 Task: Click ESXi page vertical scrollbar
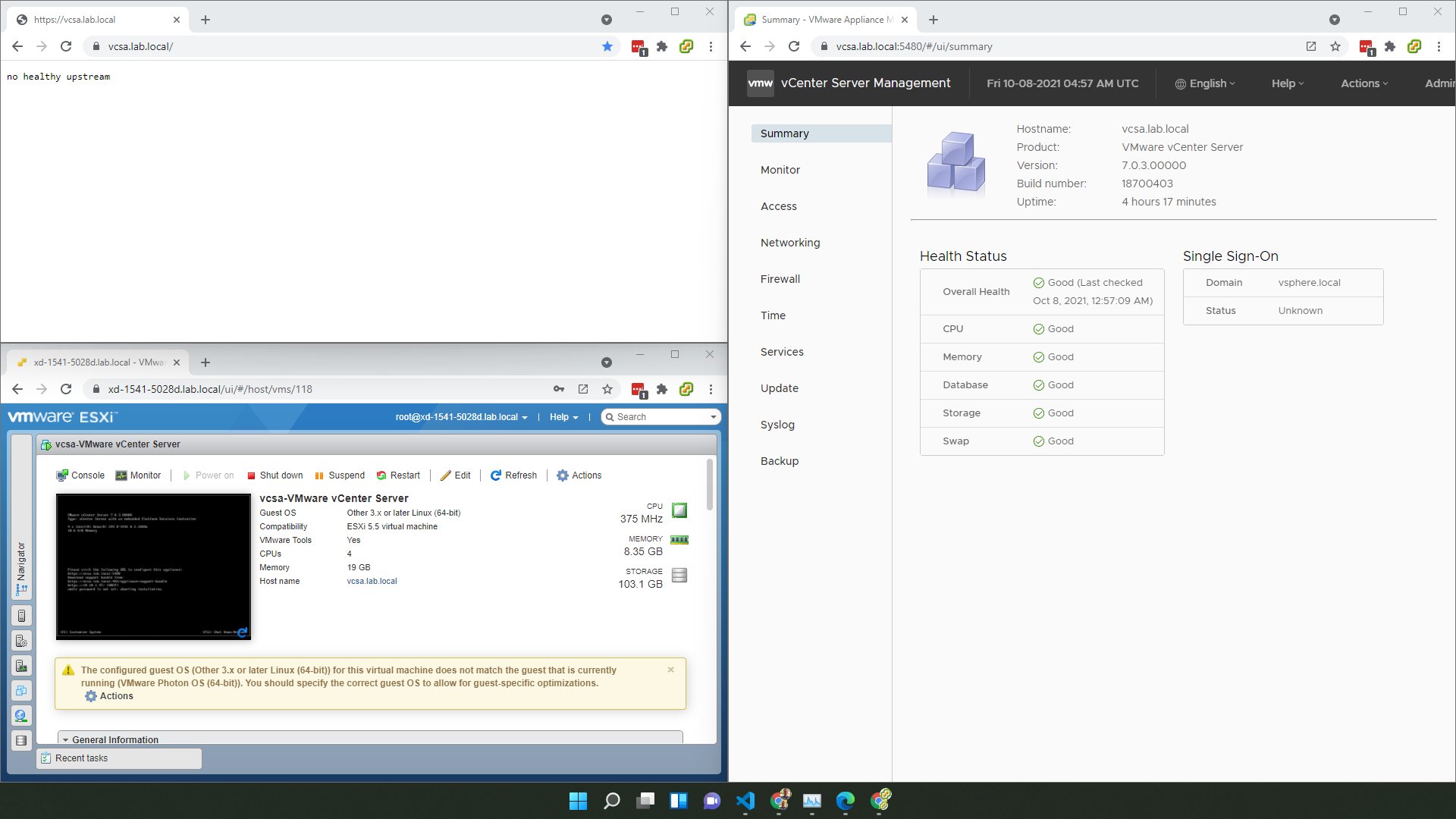point(710,485)
